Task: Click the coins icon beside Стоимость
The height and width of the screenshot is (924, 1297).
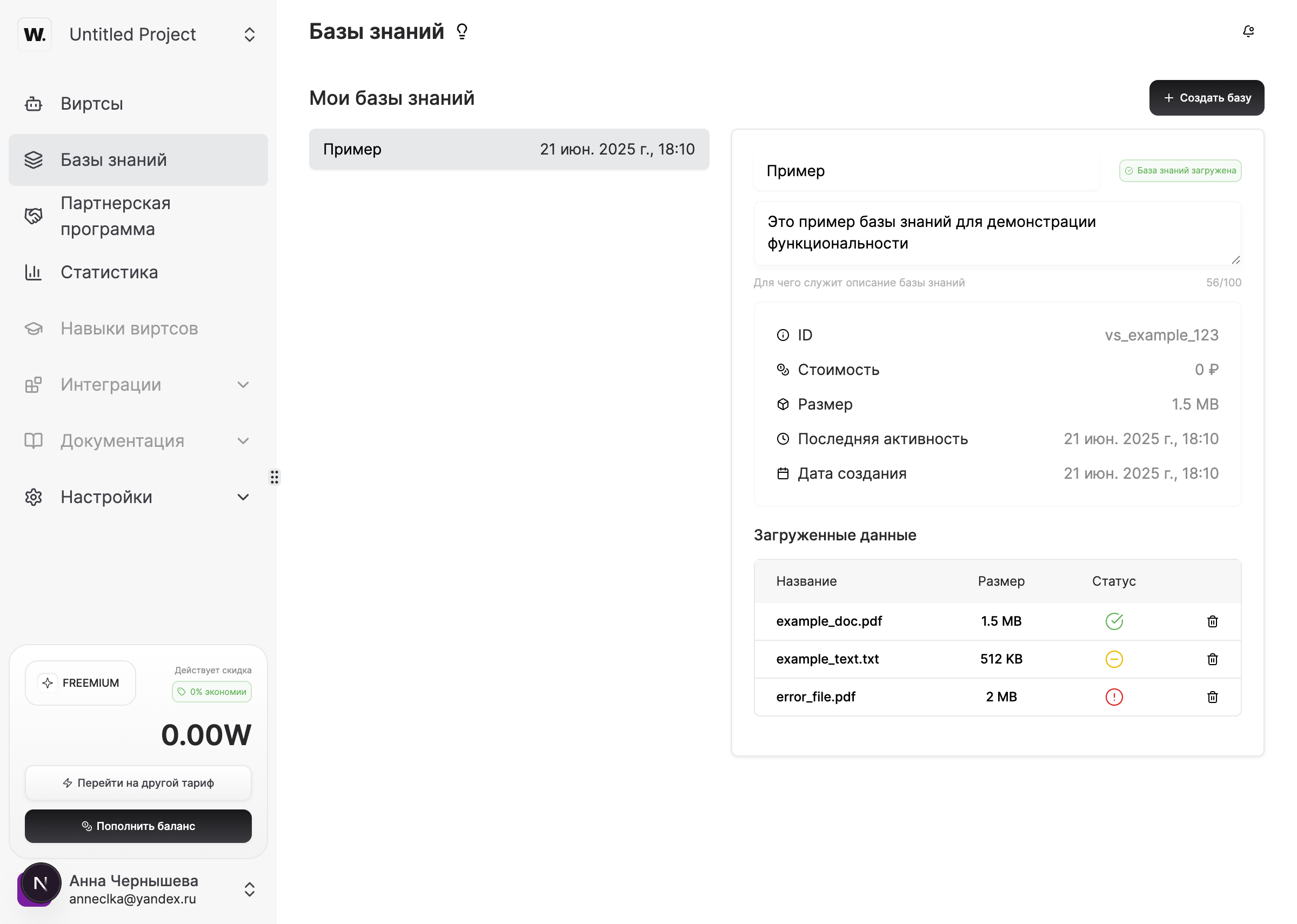Action: tap(783, 370)
